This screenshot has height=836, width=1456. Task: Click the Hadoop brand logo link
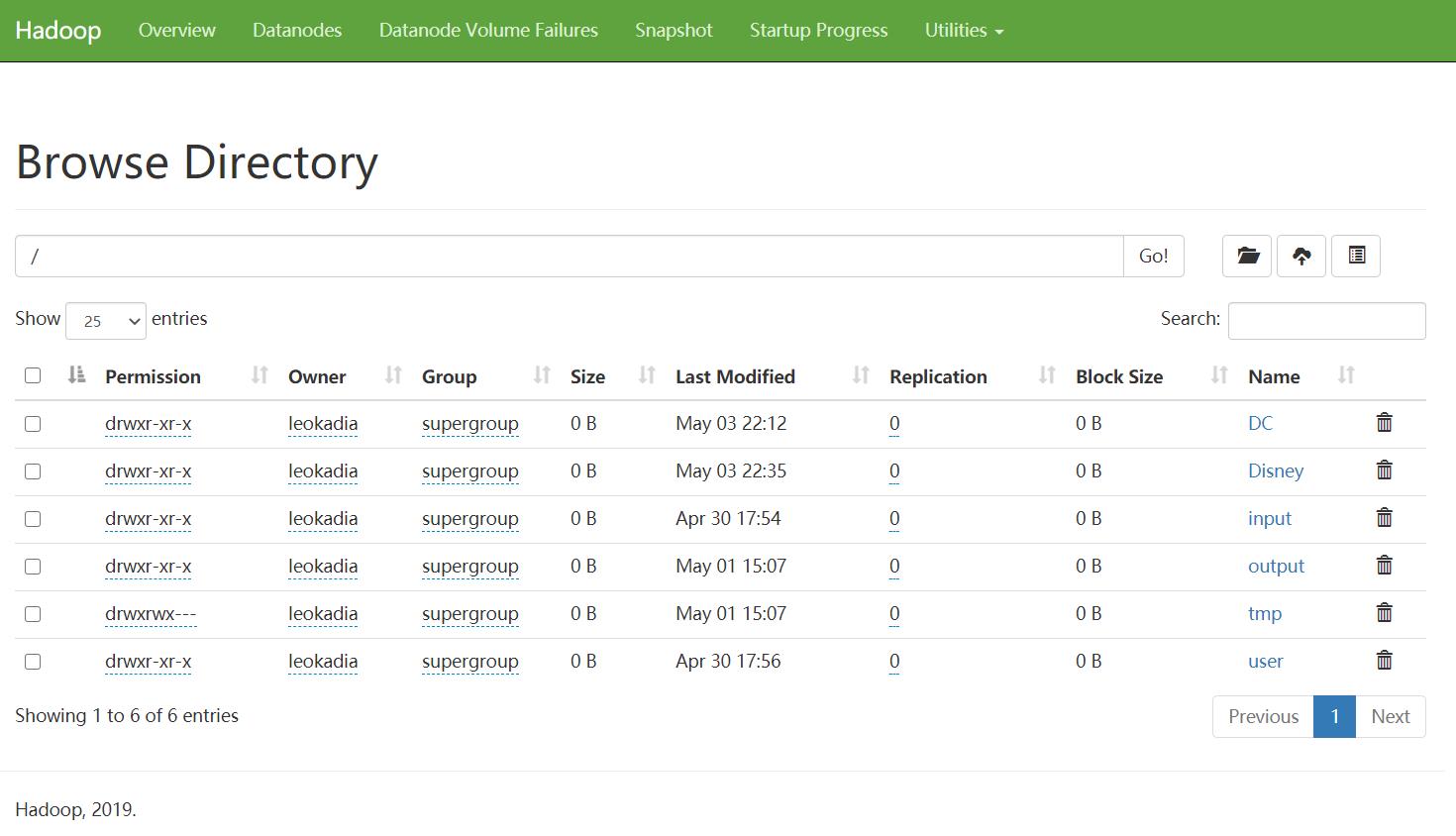click(x=58, y=31)
